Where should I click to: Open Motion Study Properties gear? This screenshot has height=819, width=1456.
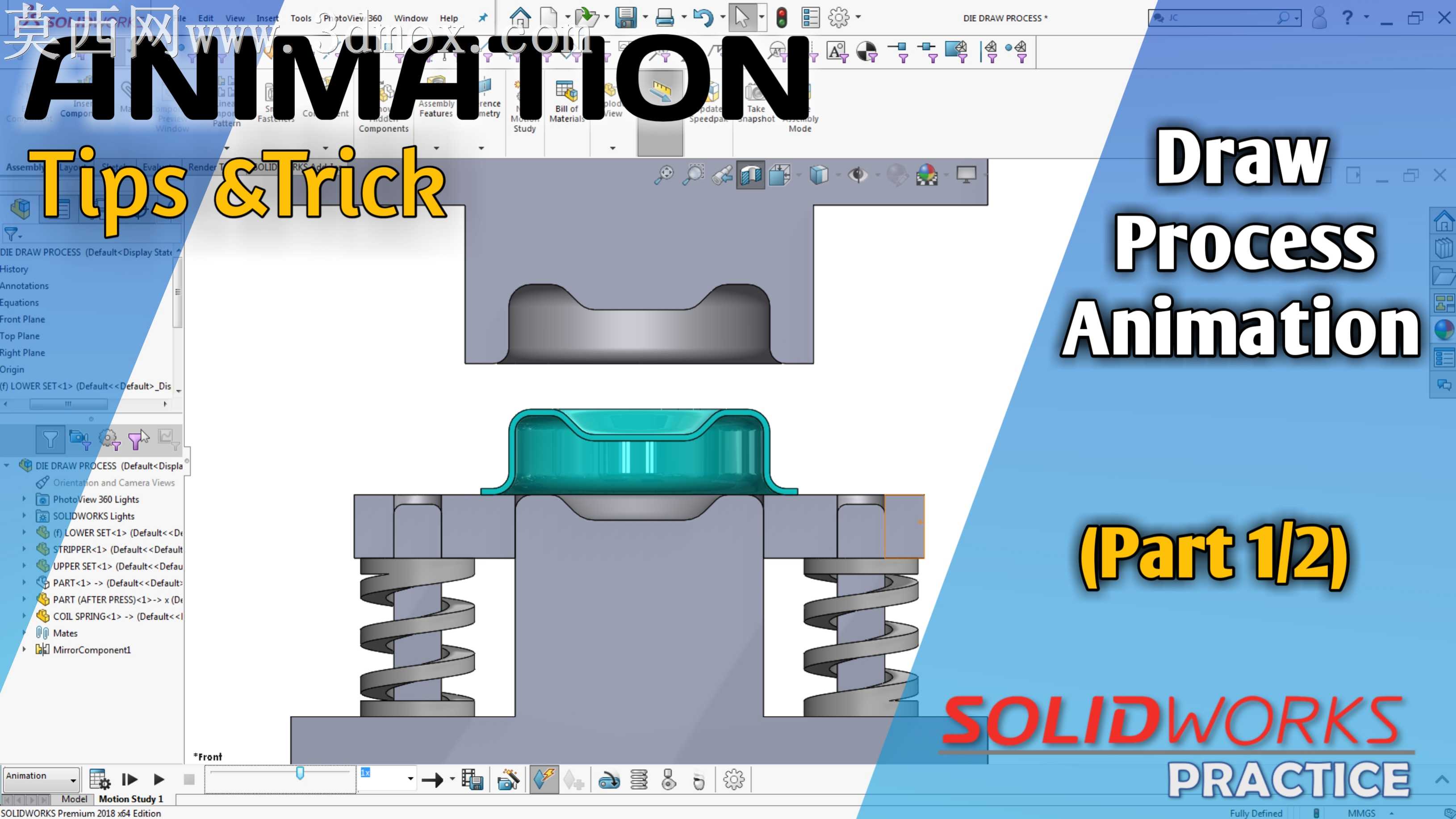(x=734, y=779)
